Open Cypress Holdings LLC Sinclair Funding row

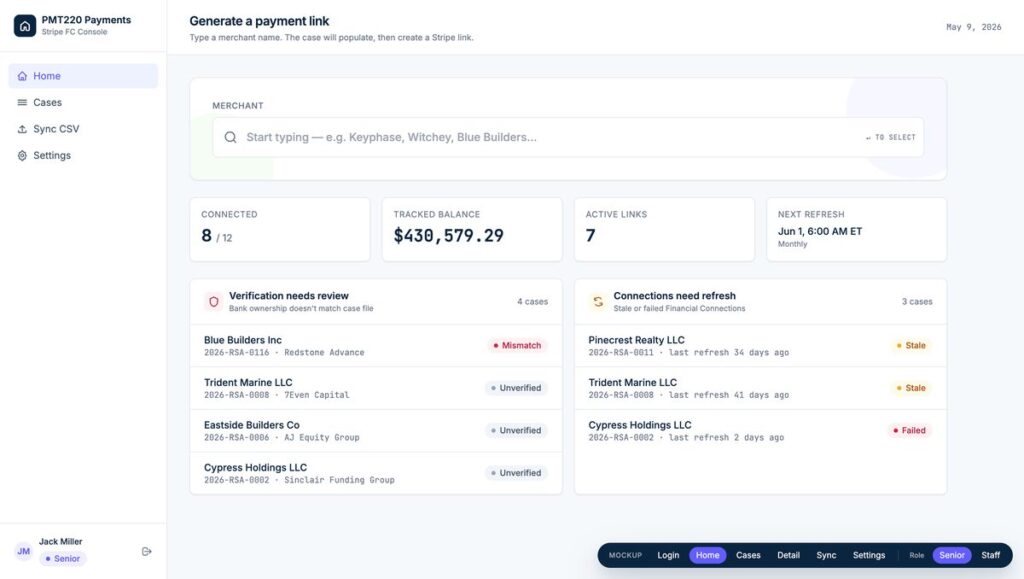click(376, 473)
